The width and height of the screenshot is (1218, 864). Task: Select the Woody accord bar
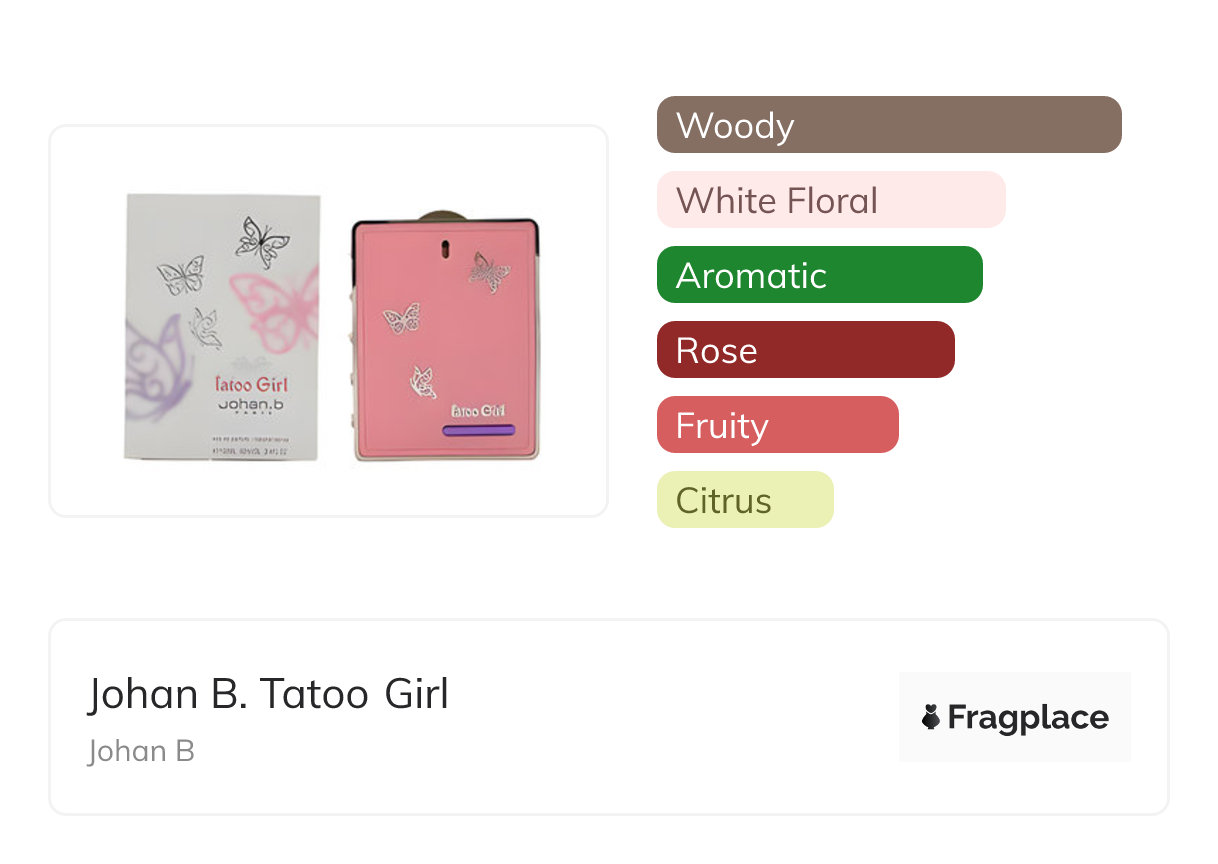coord(889,125)
